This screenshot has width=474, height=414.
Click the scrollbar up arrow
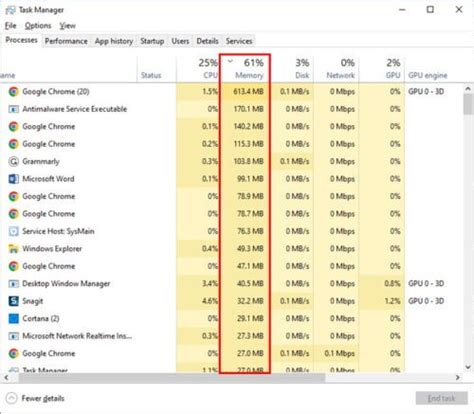(468, 88)
